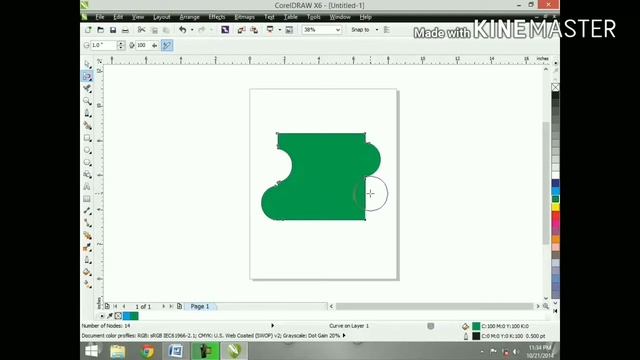Select the Rectangle tool
The height and width of the screenshot is (360, 640).
click(x=87, y=138)
